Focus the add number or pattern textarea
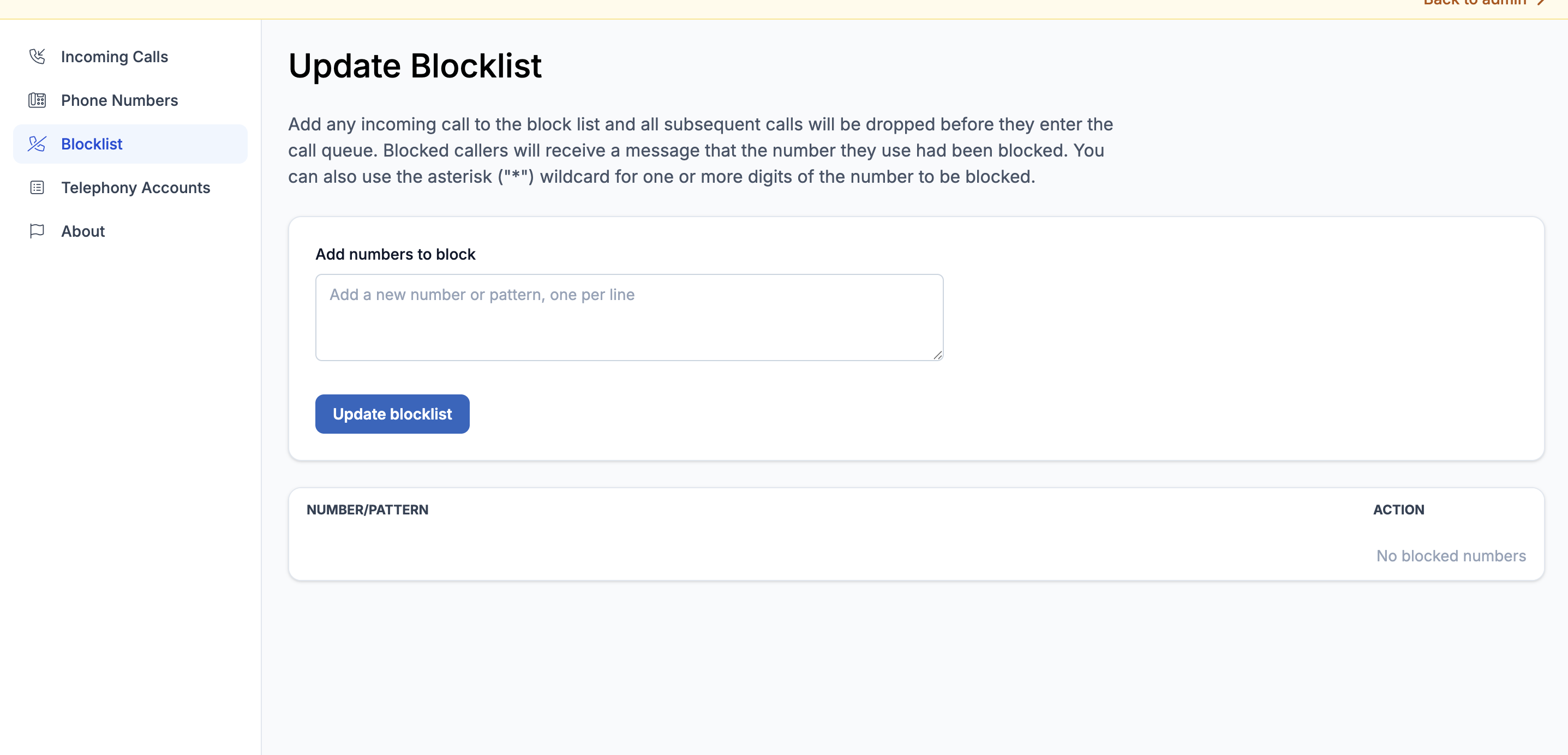Screen dimensions: 1568x755 629,317
